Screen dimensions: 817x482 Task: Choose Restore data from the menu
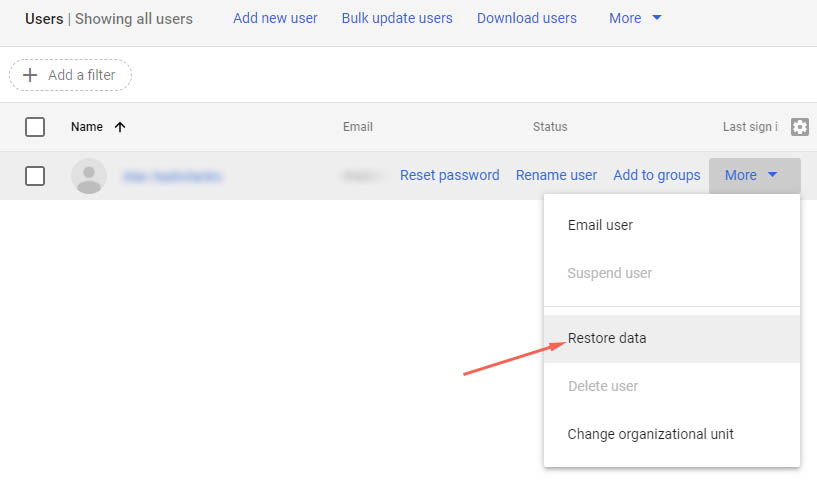click(x=672, y=338)
